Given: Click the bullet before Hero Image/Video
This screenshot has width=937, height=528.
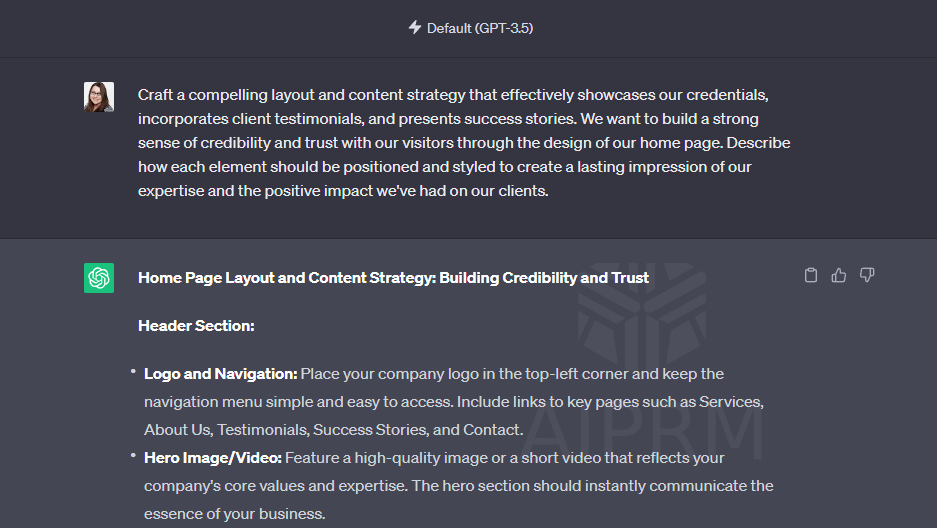Looking at the screenshot, I should pos(133,456).
